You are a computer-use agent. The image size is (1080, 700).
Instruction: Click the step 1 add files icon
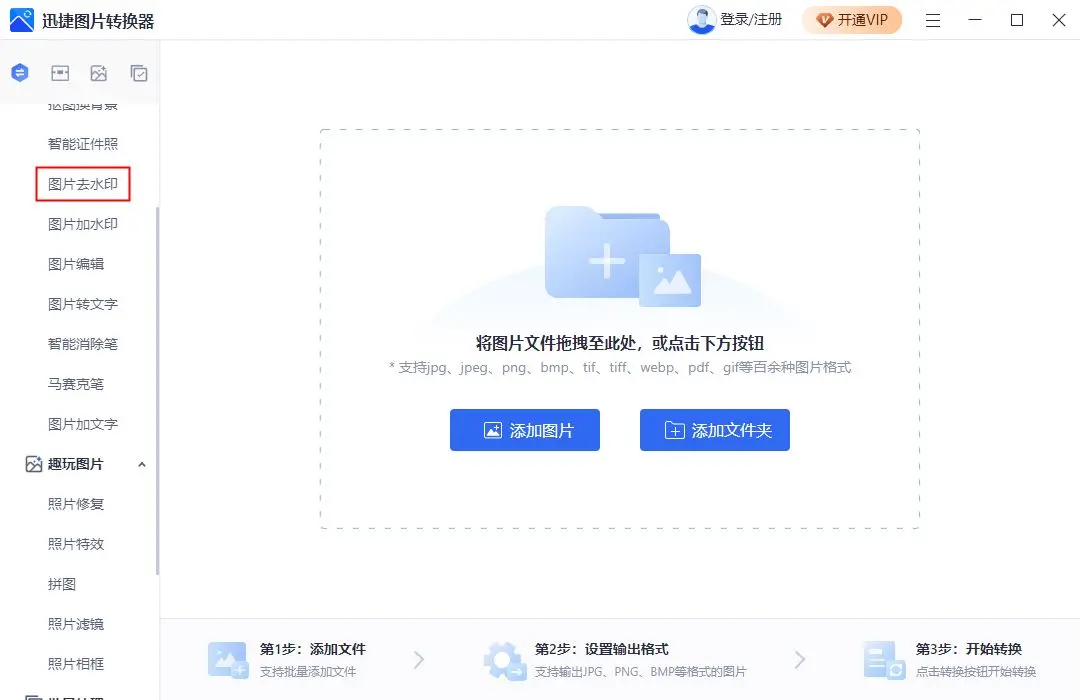point(228,659)
